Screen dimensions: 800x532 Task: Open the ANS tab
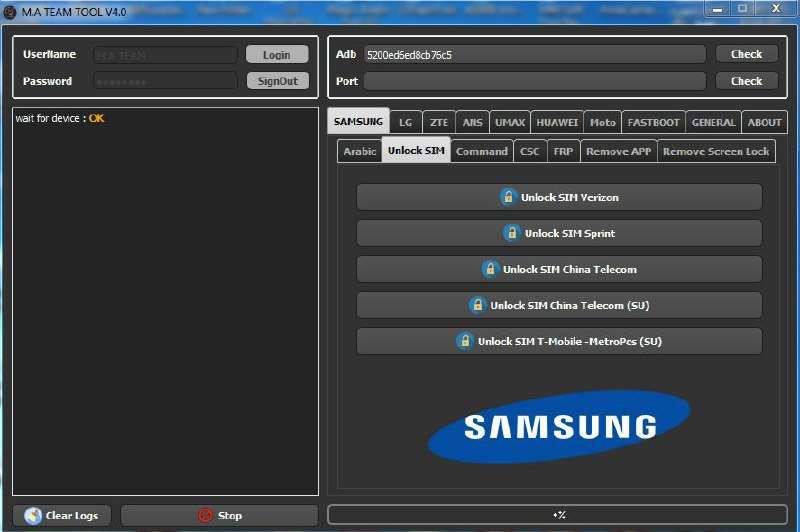pyautogui.click(x=472, y=122)
